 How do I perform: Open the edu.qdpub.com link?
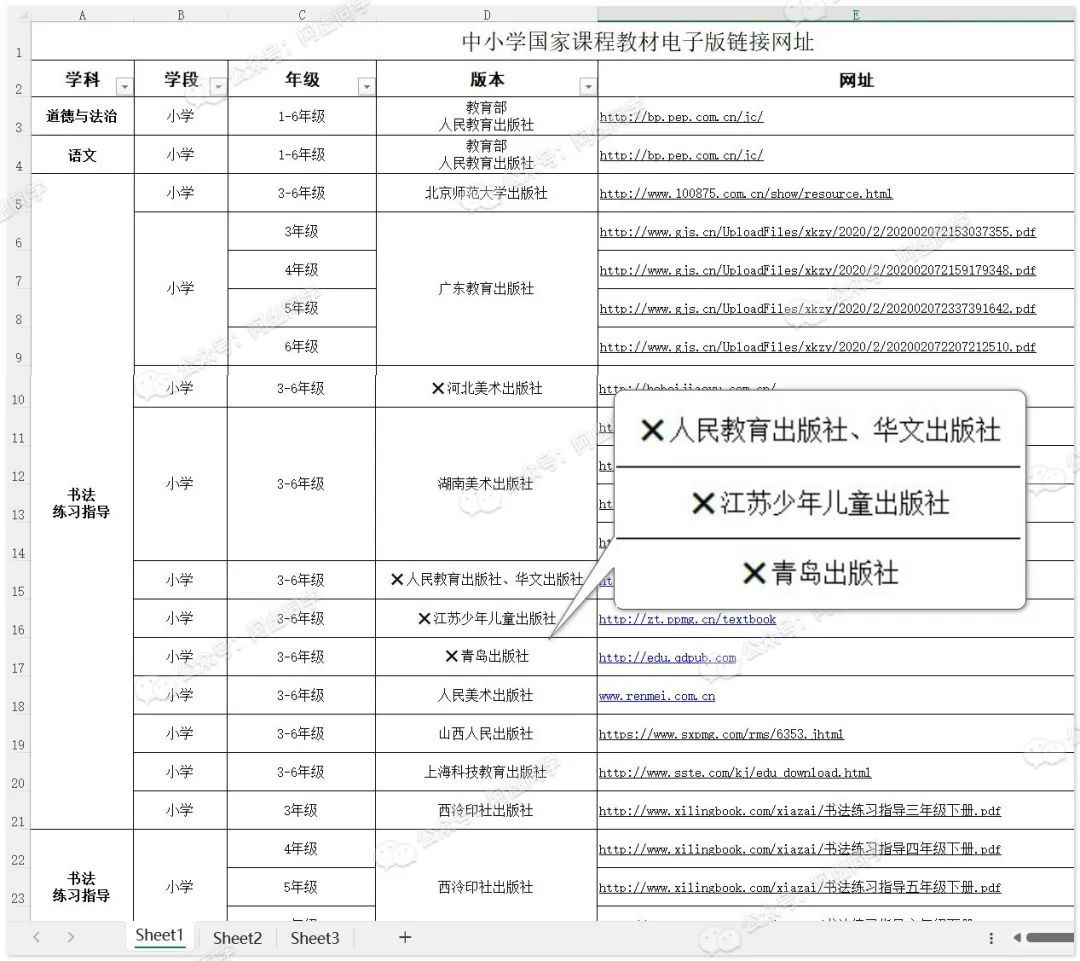(667, 658)
